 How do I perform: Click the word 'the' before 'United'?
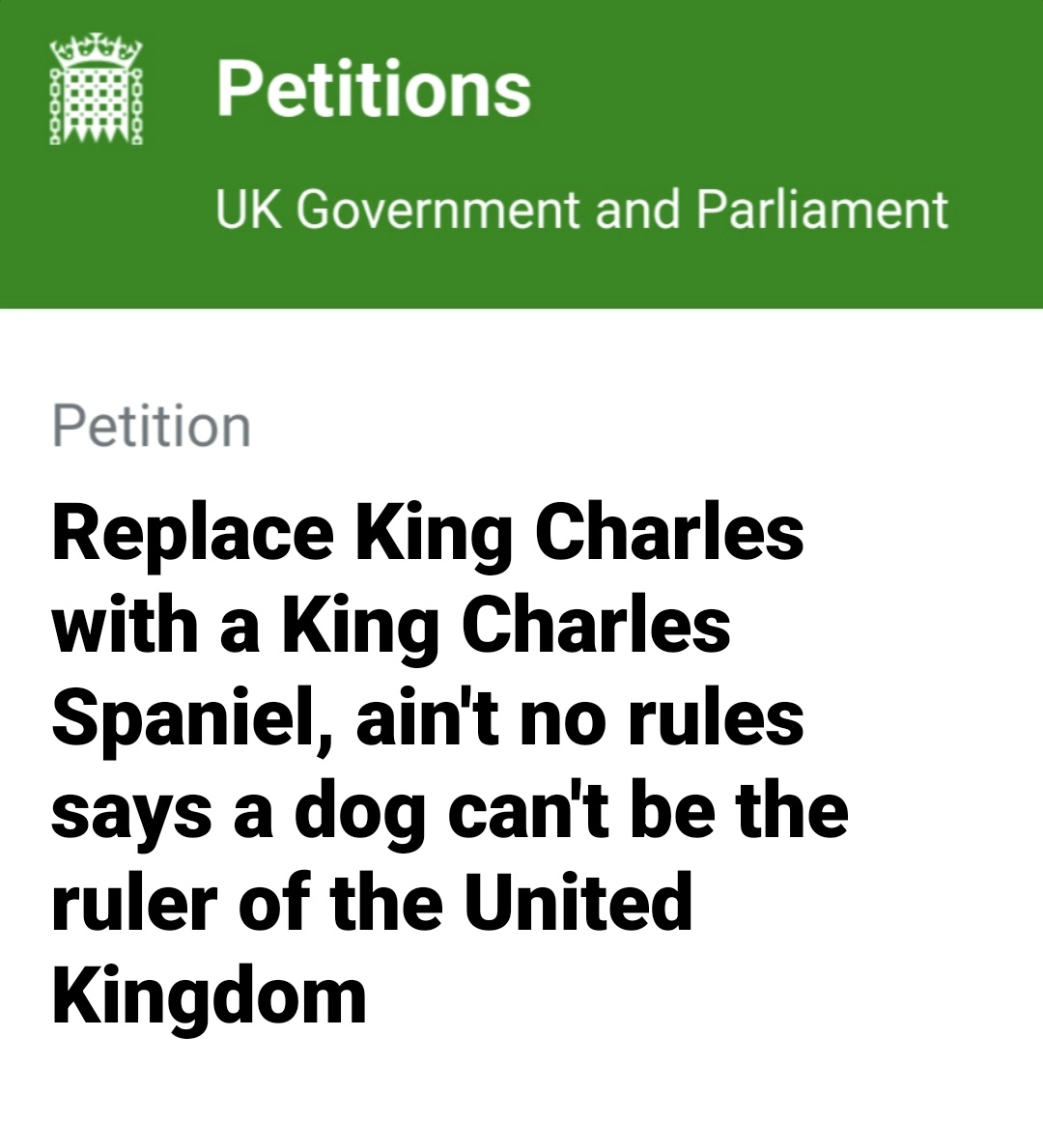pos(386,901)
